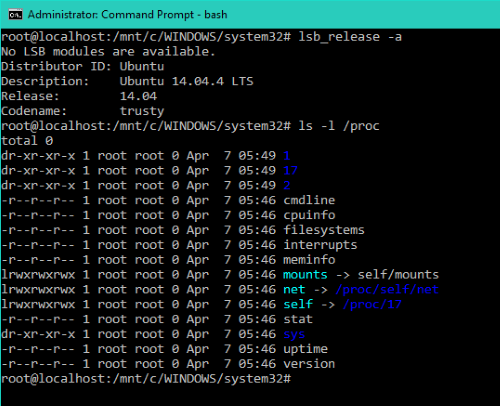Viewport: 500px width, 406px height.
Task: Click the blue 'sys' directory entry
Action: [294, 334]
